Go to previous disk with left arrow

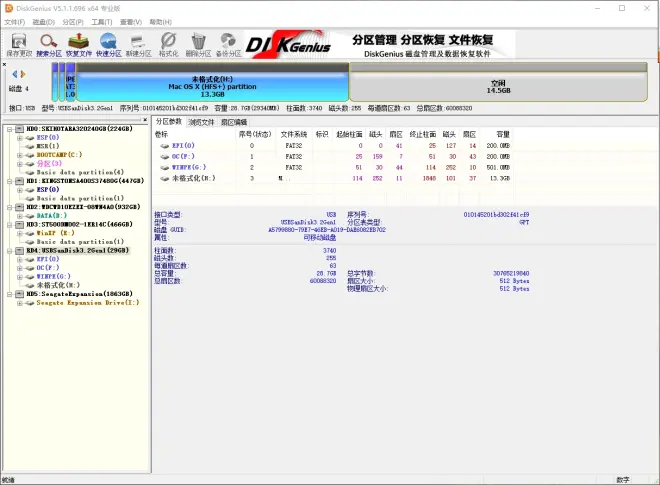pyautogui.click(x=15, y=74)
